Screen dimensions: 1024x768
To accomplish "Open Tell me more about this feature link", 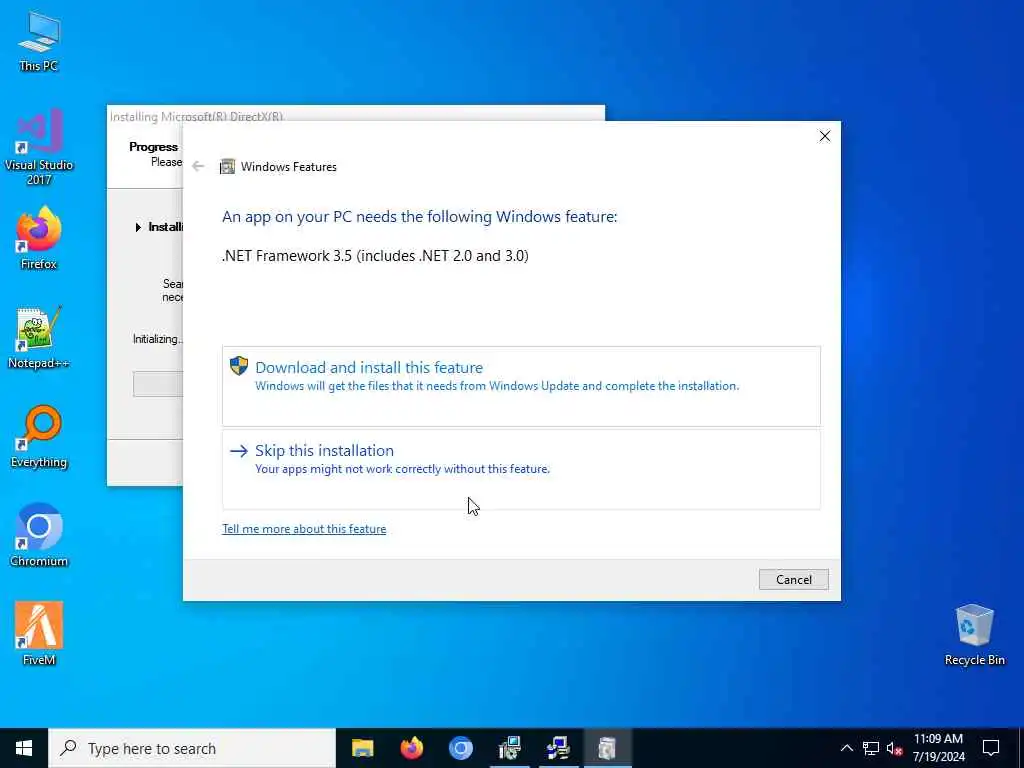I will click(x=304, y=529).
